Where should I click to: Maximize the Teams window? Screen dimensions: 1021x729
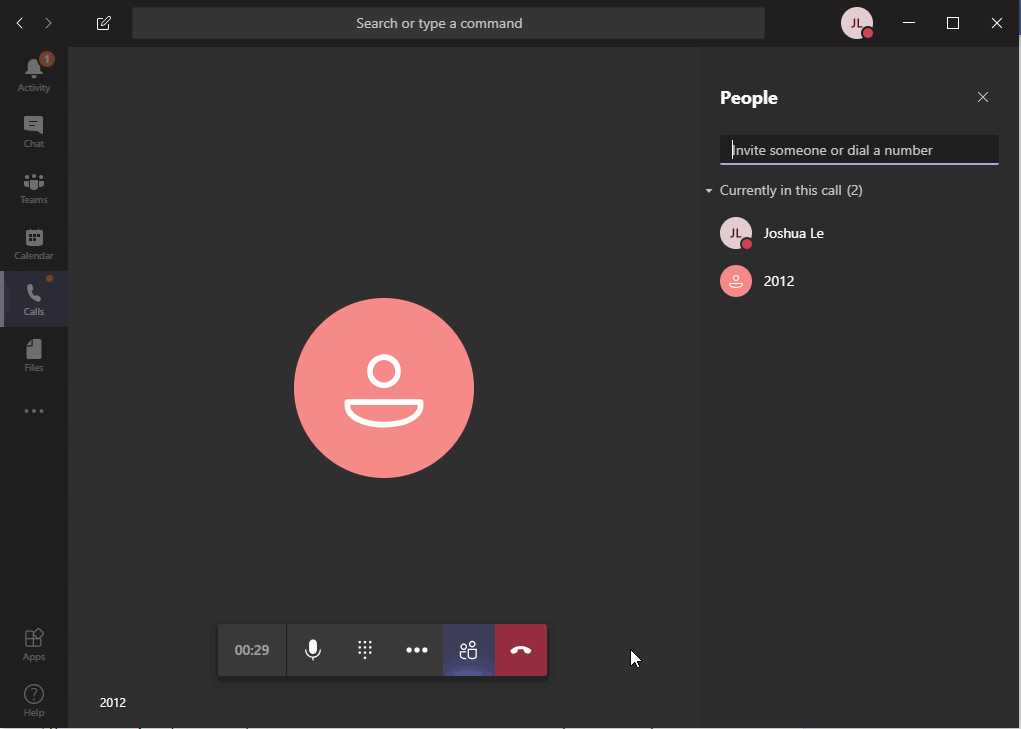click(953, 23)
